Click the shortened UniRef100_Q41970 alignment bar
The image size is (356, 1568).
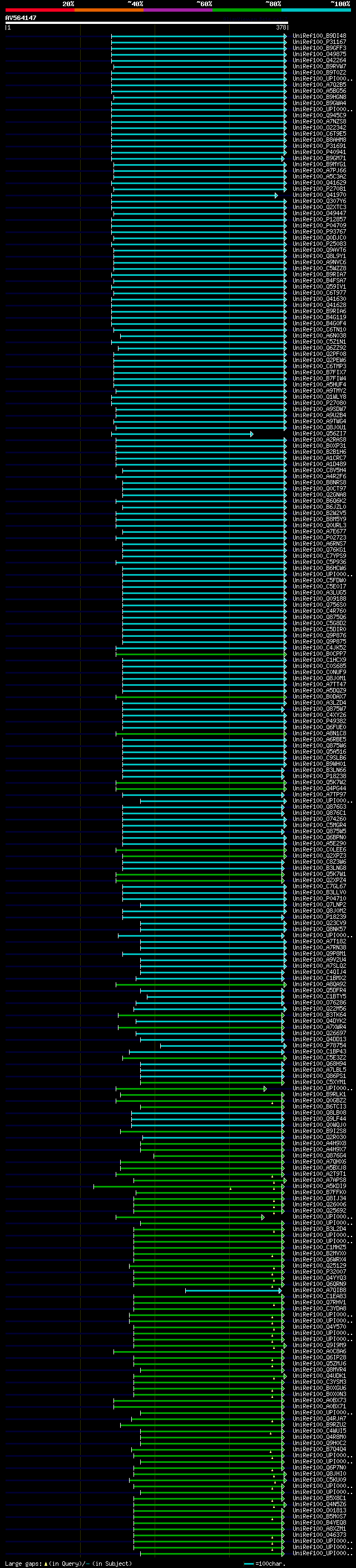point(195,195)
